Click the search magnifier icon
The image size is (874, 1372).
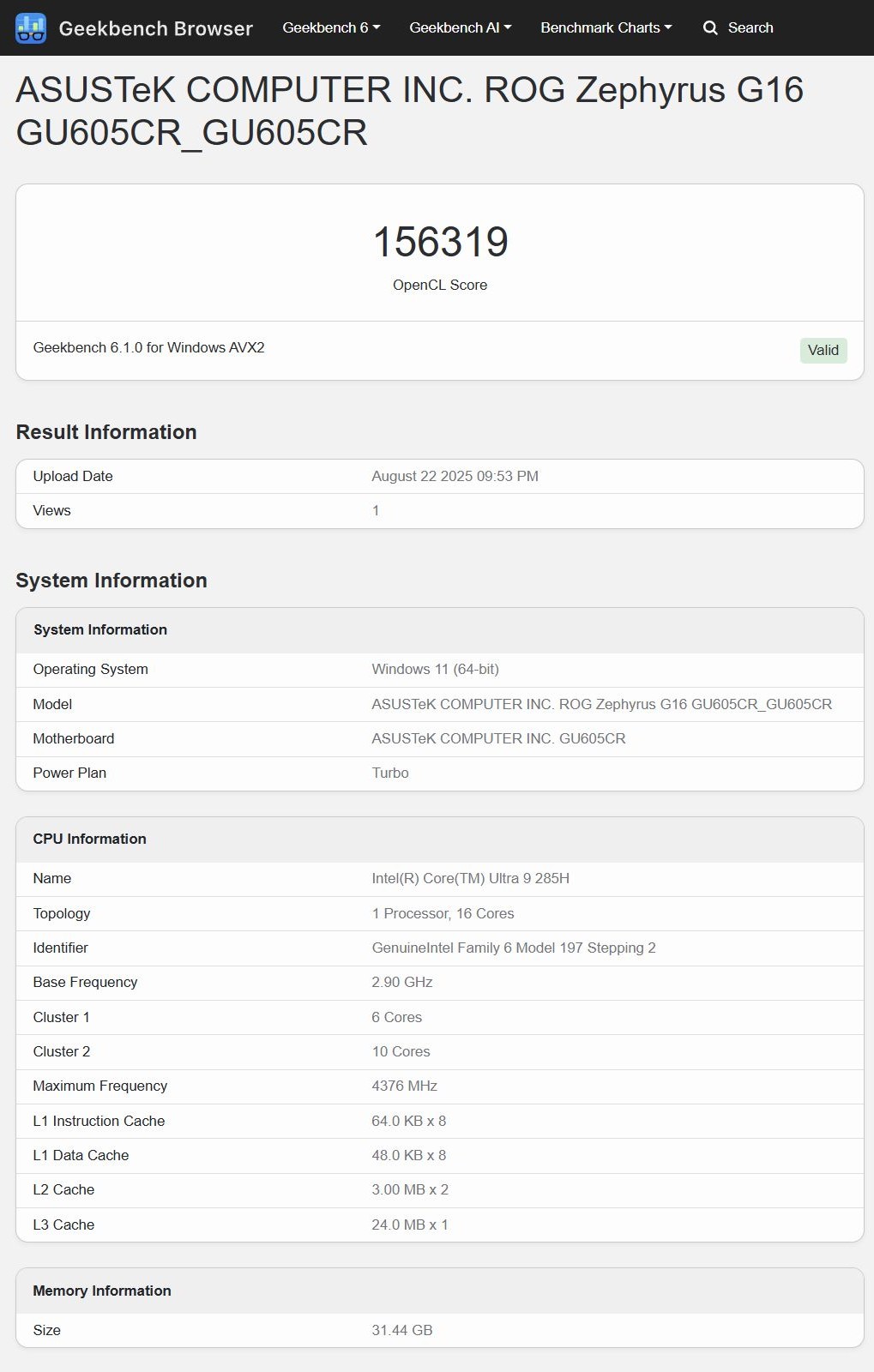click(710, 27)
